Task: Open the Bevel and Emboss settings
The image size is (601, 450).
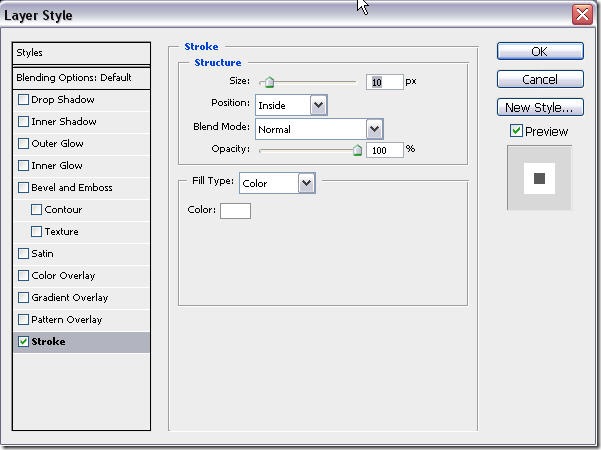Action: tap(71, 188)
